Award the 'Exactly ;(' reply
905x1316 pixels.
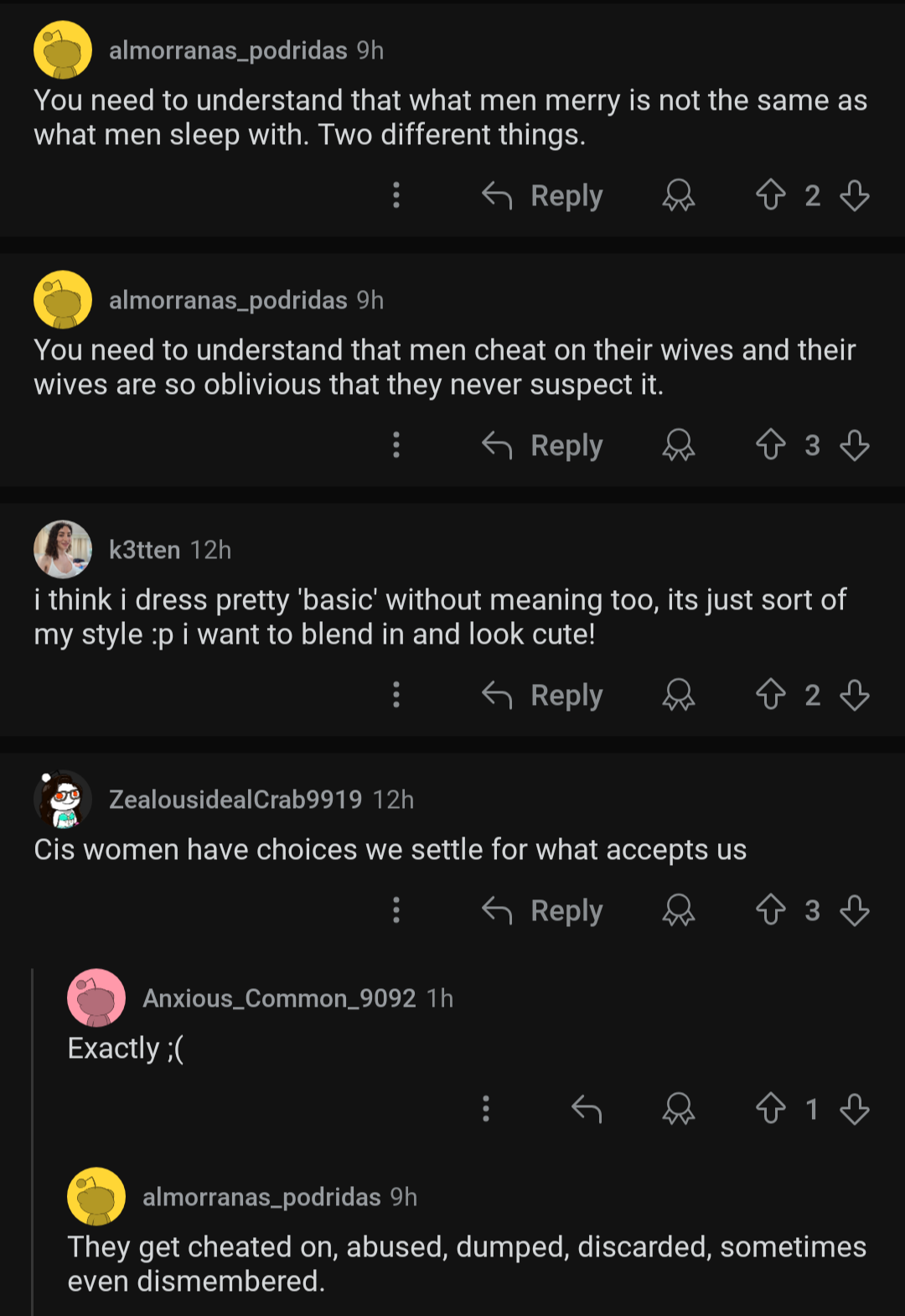[678, 1109]
